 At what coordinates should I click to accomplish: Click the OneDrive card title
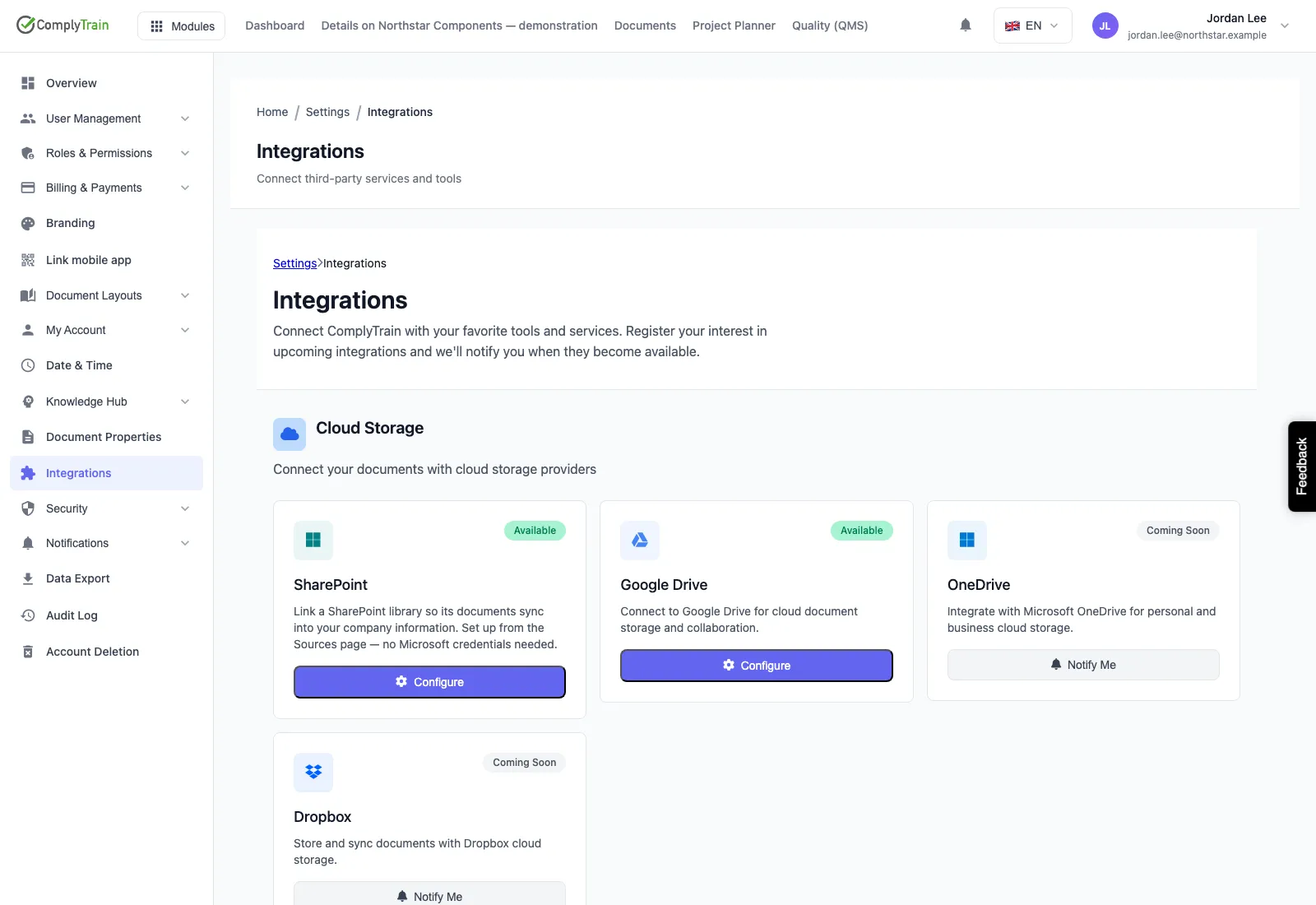pos(979,585)
